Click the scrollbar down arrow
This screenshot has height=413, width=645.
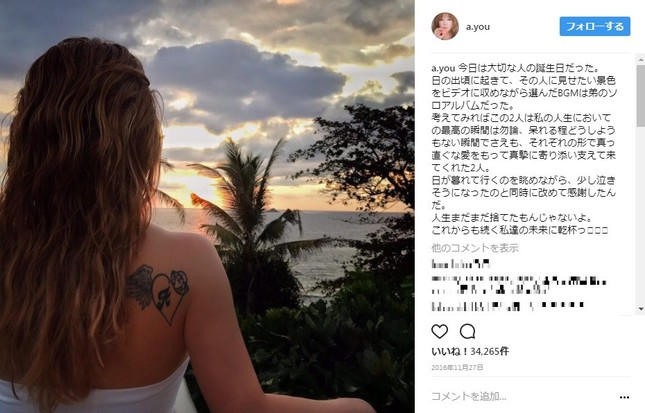[641, 309]
